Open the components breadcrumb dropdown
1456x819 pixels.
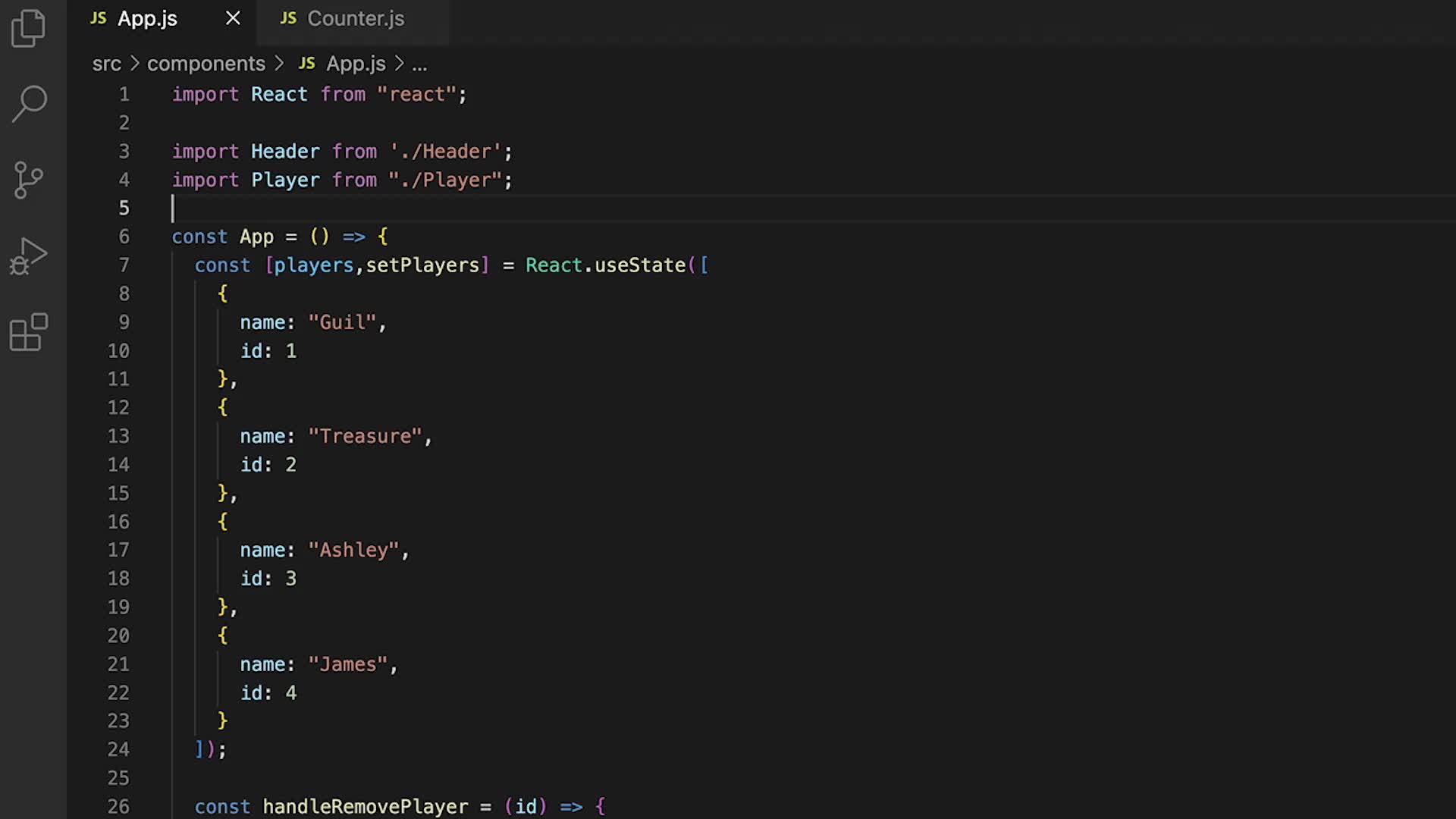(206, 64)
